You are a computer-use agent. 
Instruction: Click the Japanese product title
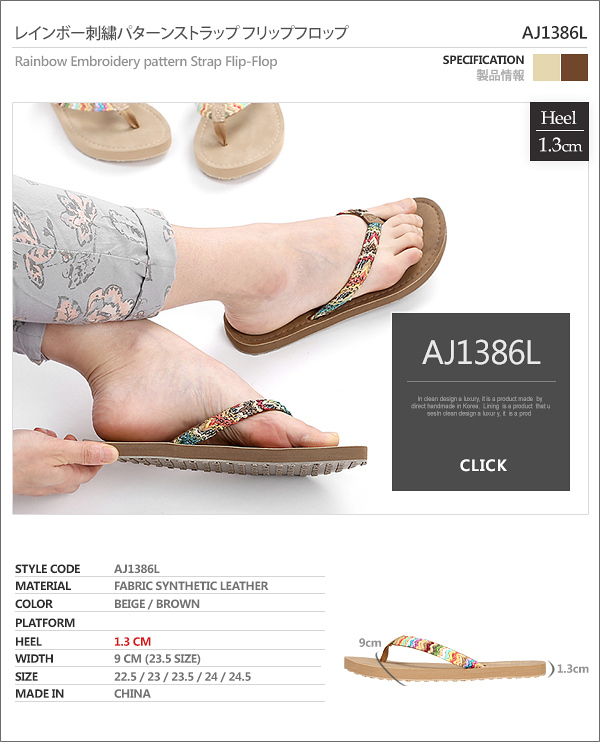(x=181, y=33)
